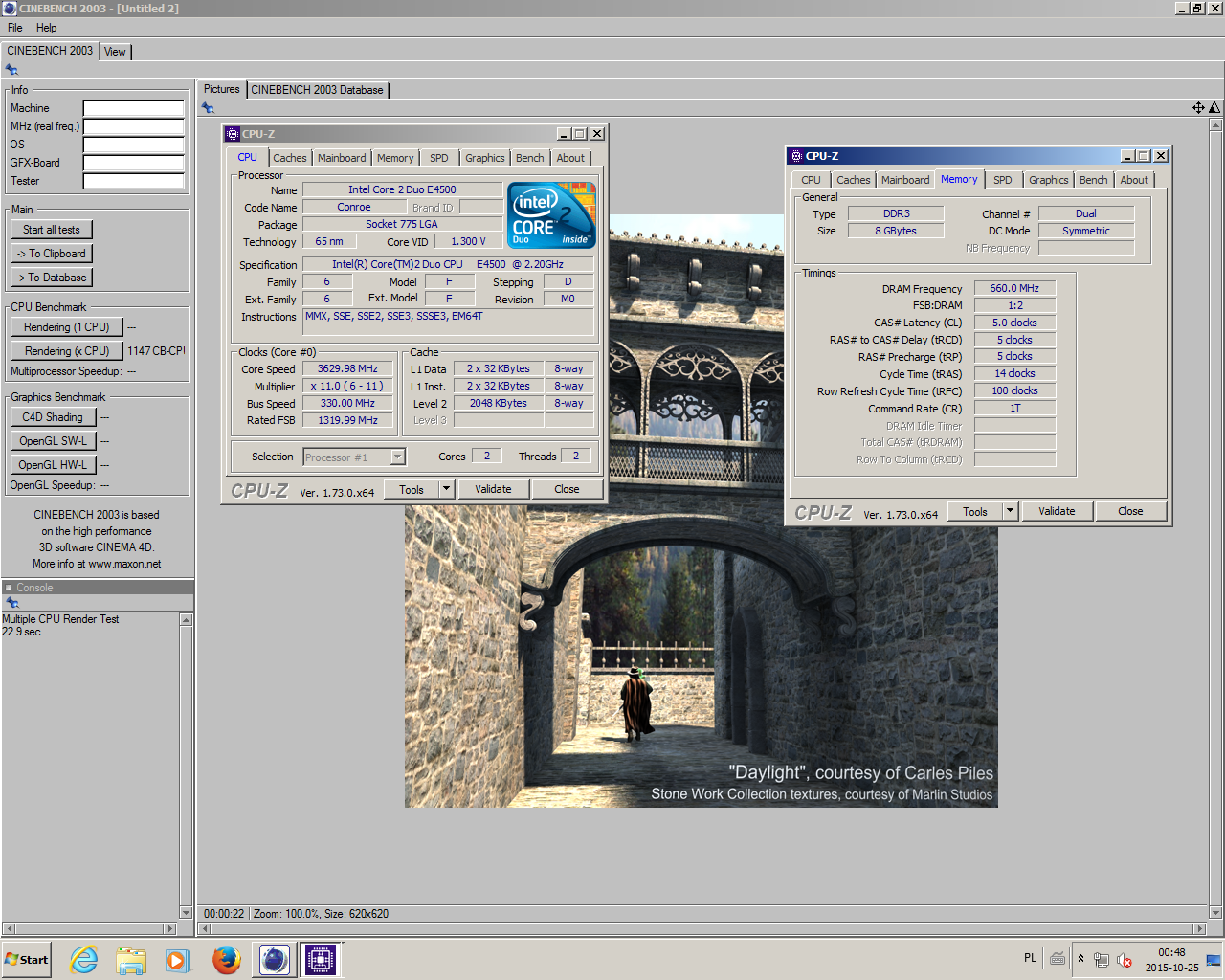Click the zoom triangle icon beside move icon
This screenshot has height=980, width=1225.
pyautogui.click(x=1214, y=108)
